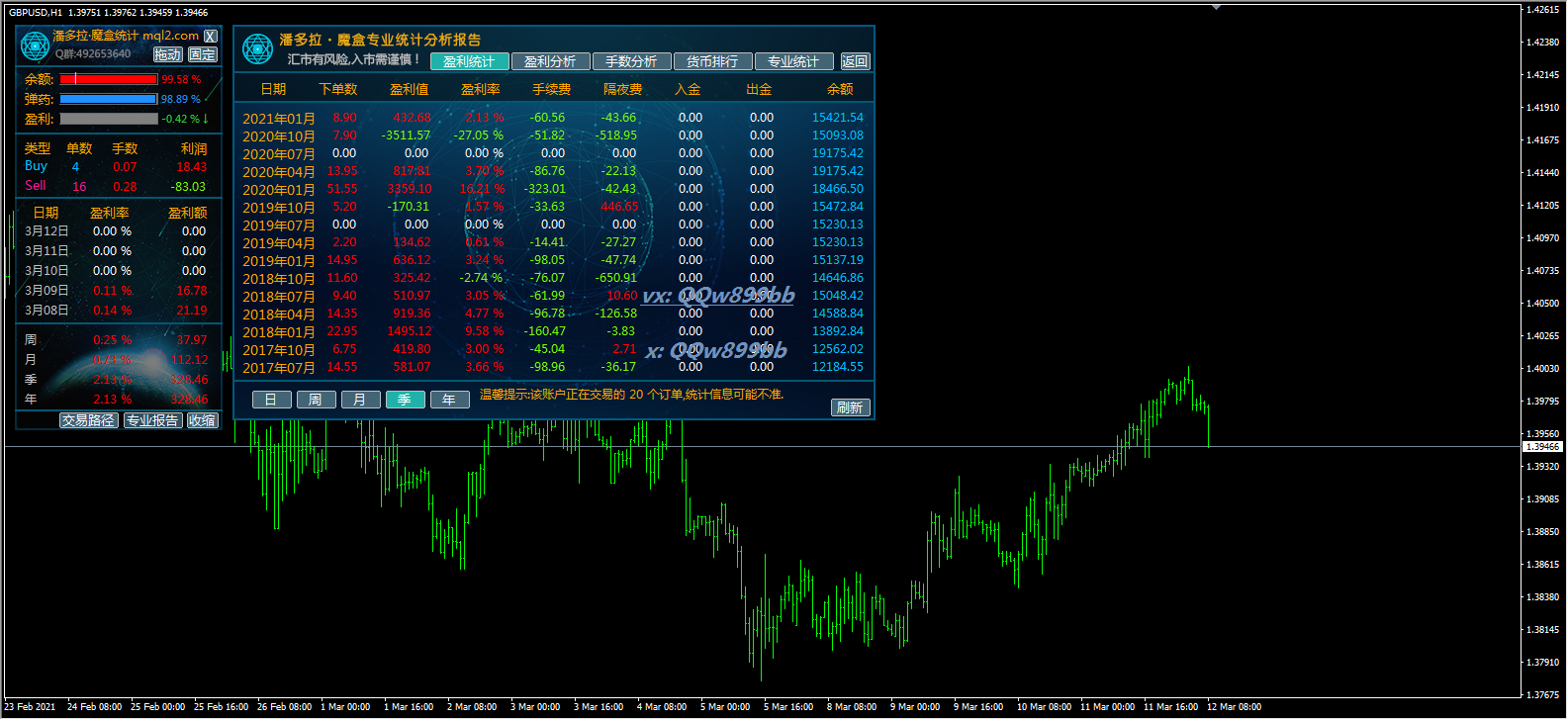This screenshot has width=1568, height=720.
Task: Click the logo icon in the analysis report panel
Action: (x=257, y=48)
